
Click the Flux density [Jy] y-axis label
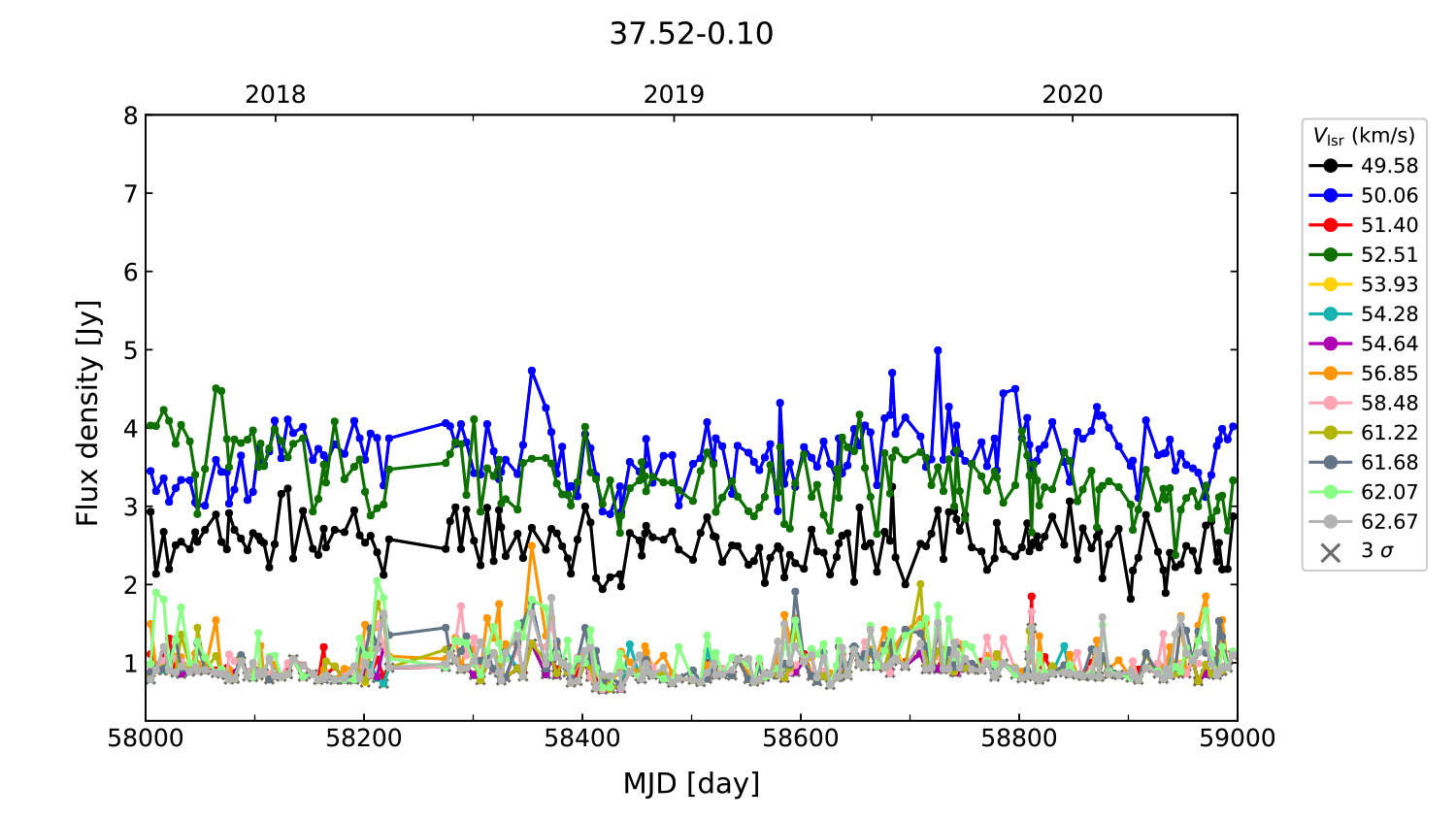[88, 412]
